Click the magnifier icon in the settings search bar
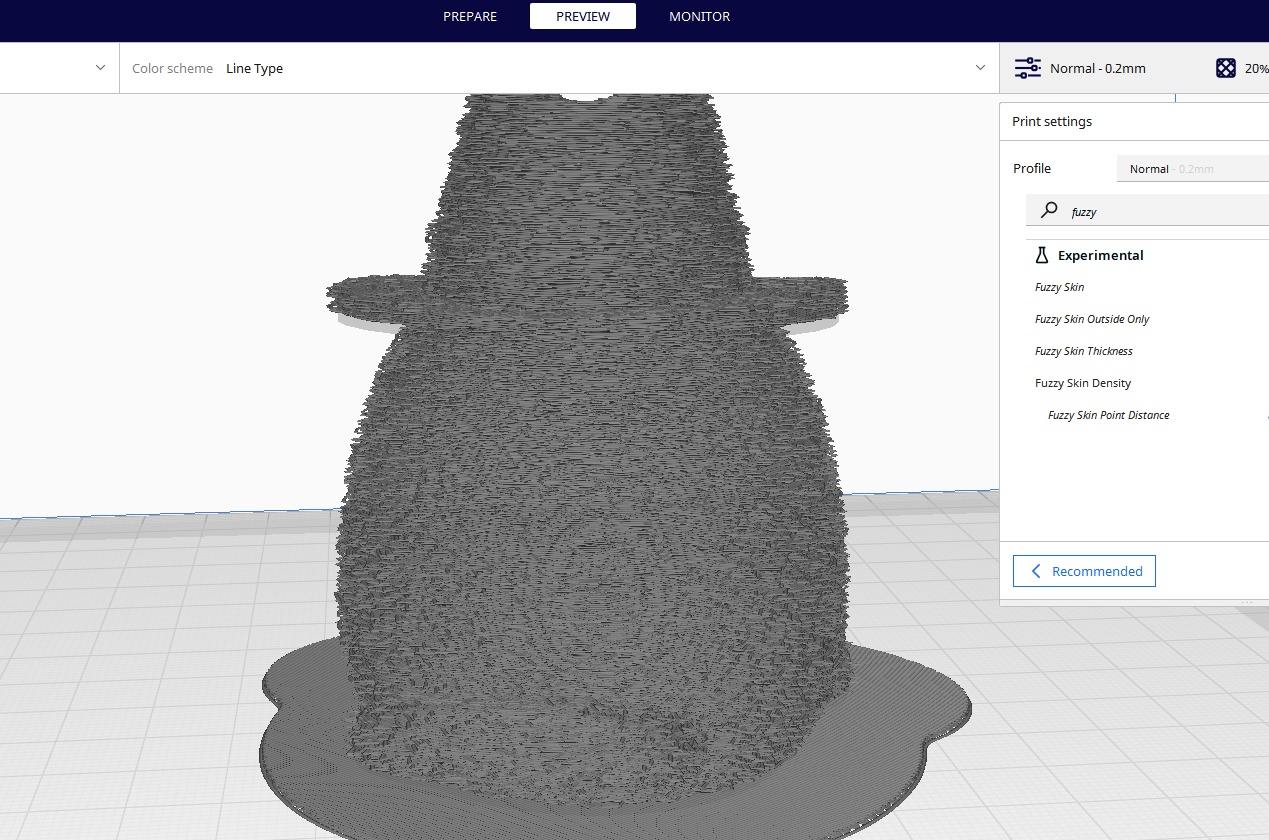Viewport: 1269px width, 840px height. [1048, 210]
